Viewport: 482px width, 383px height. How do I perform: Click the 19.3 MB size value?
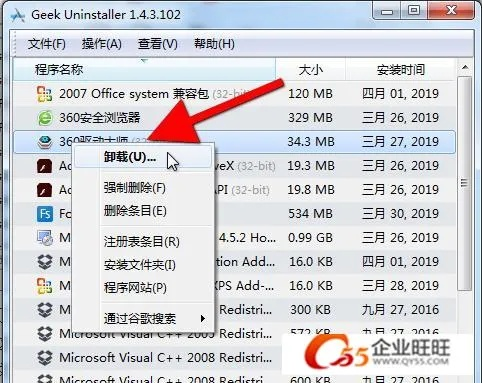click(x=311, y=166)
